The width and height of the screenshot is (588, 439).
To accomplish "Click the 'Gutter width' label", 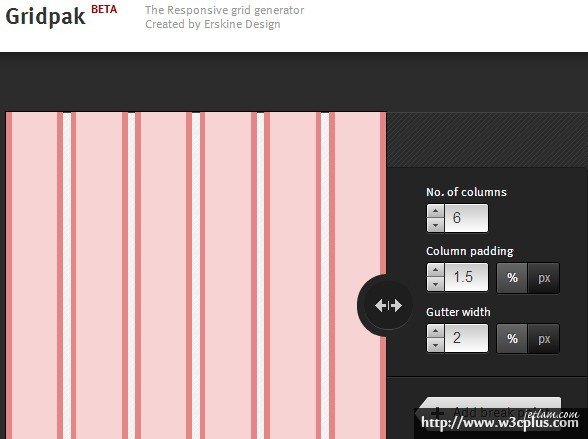I will click(x=458, y=312).
